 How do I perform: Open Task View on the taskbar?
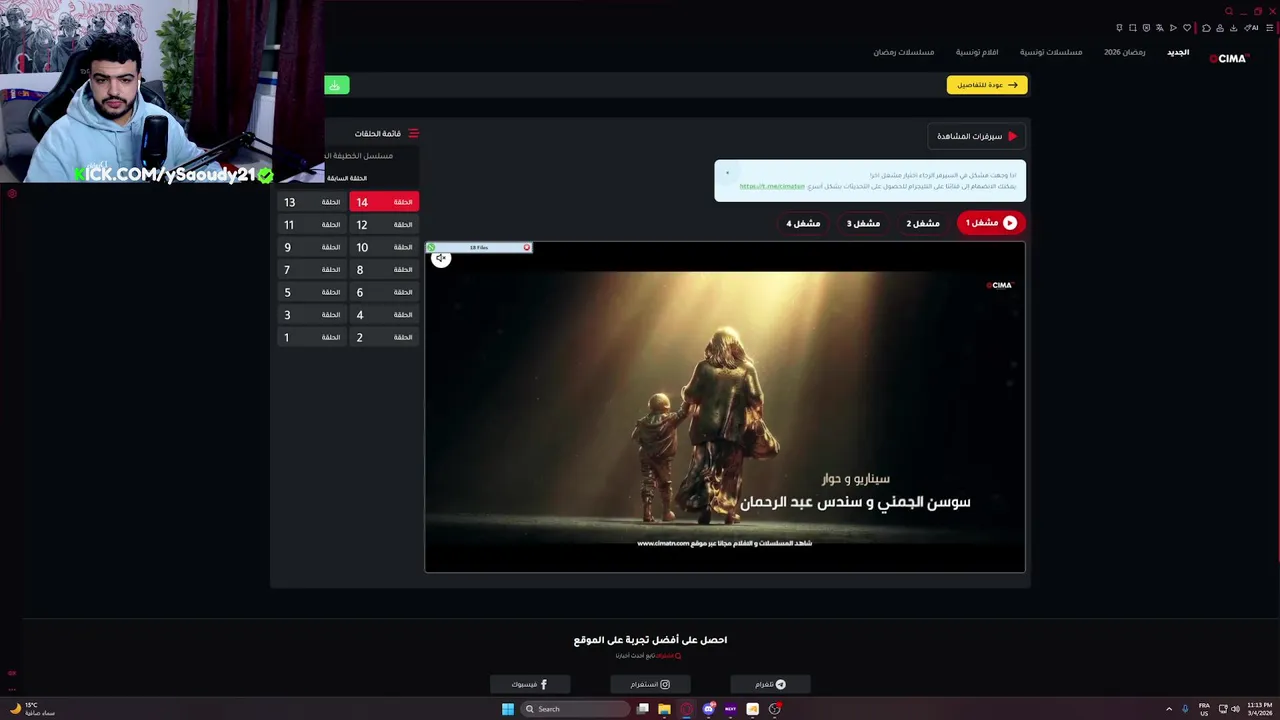[643, 709]
